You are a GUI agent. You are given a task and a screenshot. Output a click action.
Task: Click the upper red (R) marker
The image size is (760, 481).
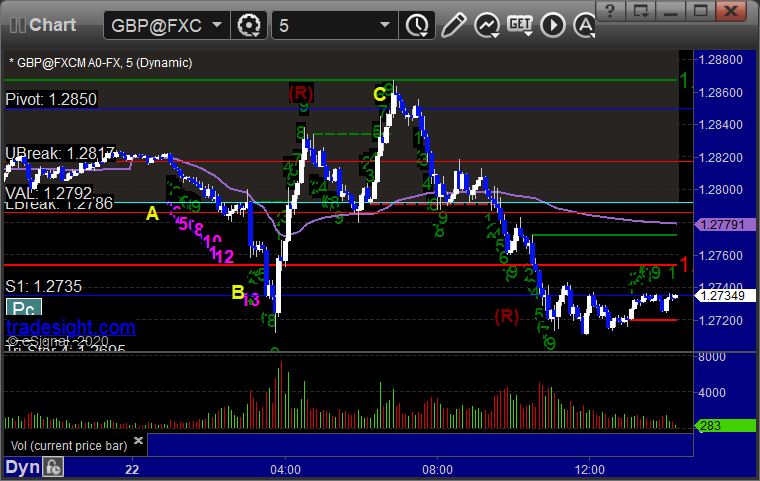coord(301,93)
